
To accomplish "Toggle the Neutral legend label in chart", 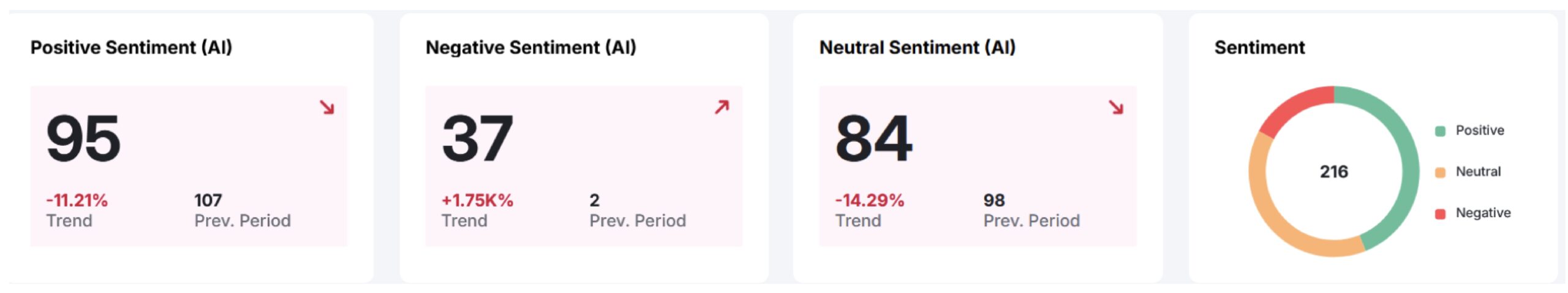I will pyautogui.click(x=1478, y=172).
